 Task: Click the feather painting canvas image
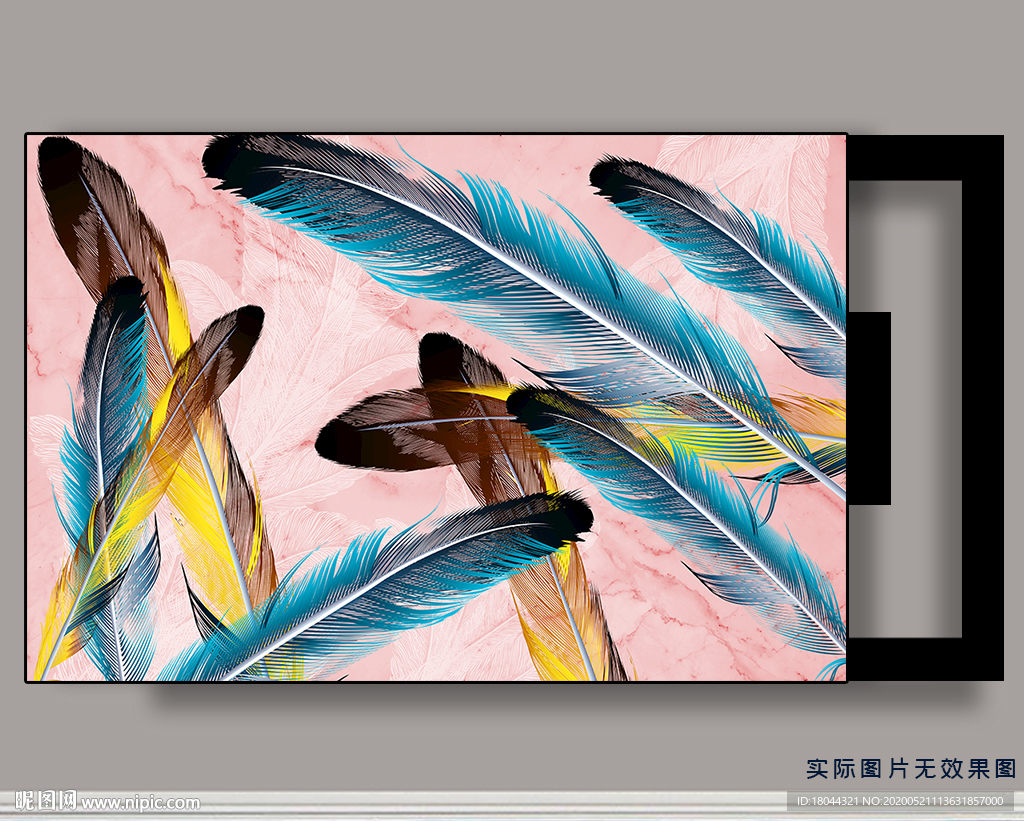click(436, 408)
